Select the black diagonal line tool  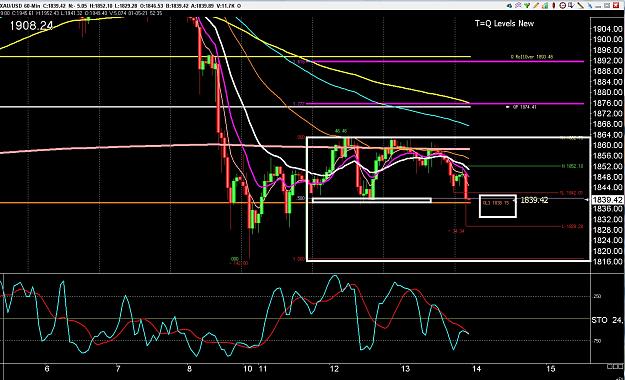pos(580,6)
